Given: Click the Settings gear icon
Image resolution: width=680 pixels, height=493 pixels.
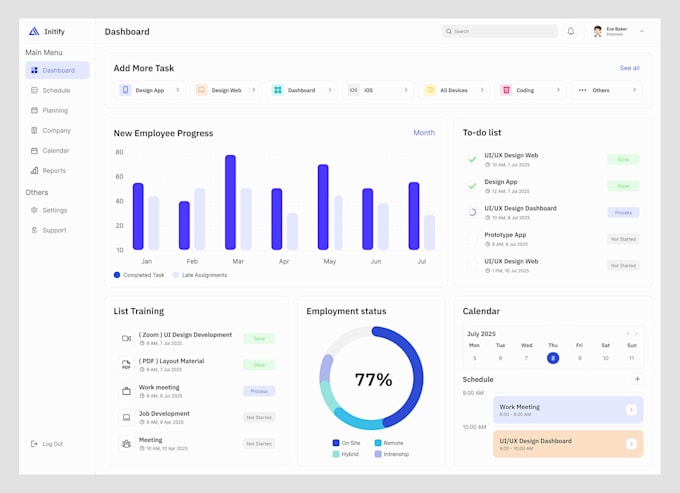Looking at the screenshot, I should (x=34, y=210).
